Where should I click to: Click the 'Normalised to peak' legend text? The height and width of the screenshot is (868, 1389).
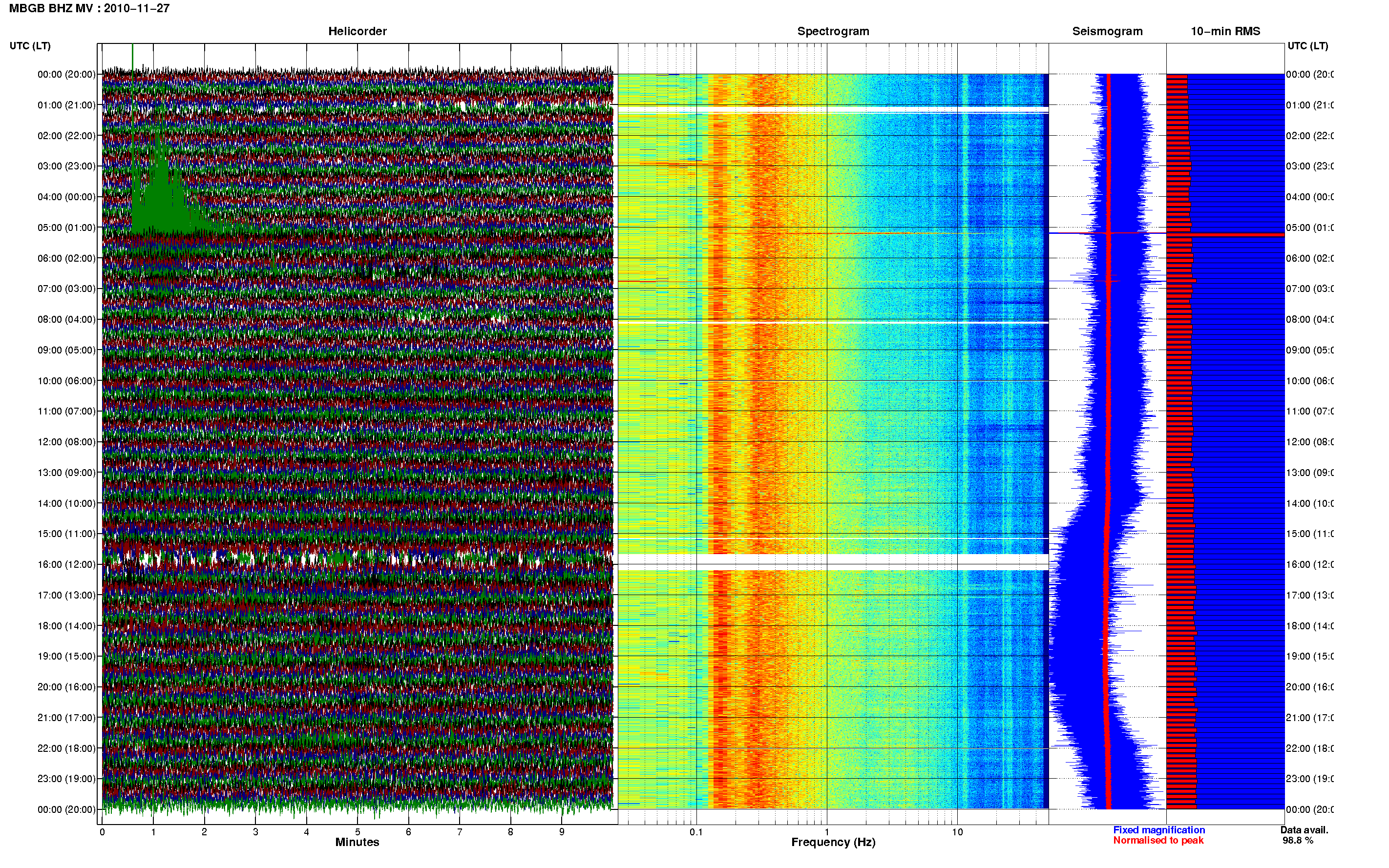(x=1158, y=841)
